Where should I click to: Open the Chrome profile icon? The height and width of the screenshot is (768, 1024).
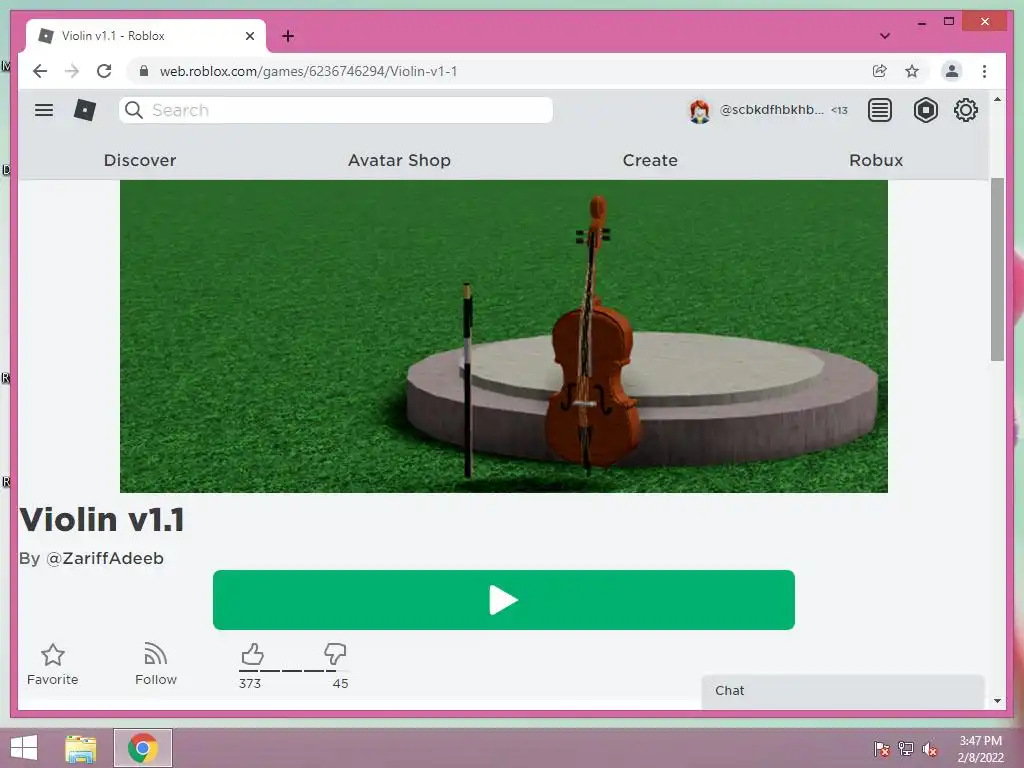952,71
